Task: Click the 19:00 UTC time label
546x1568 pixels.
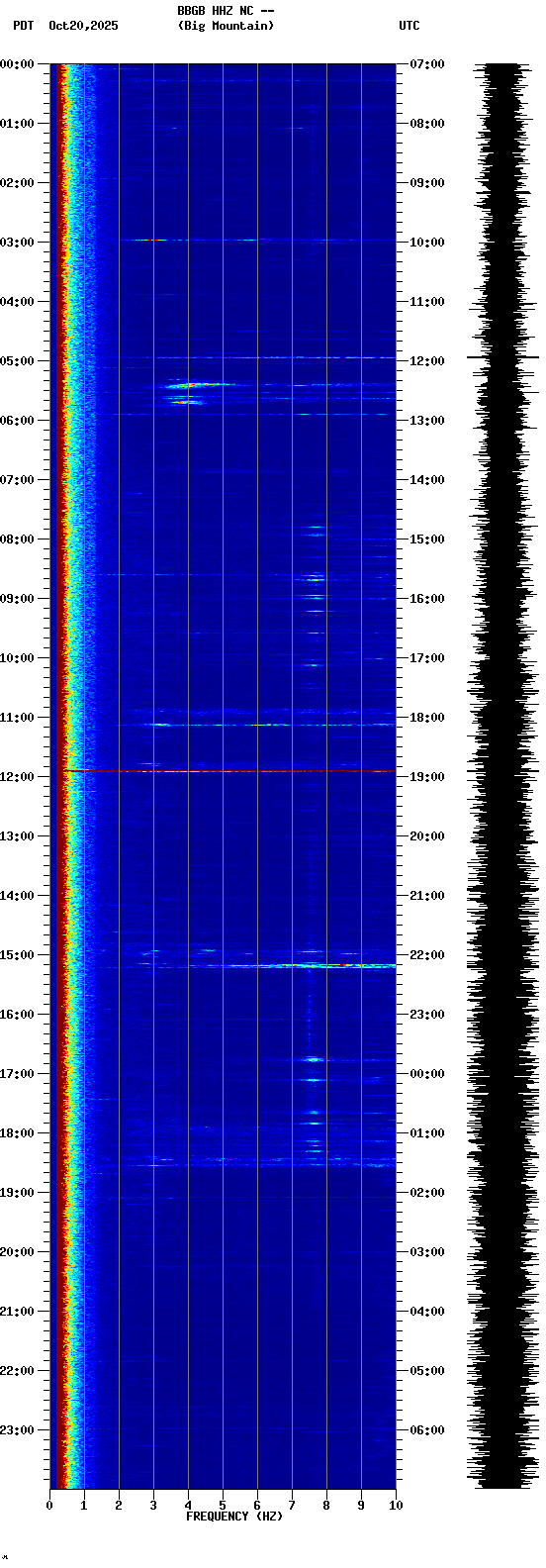Action: 426,777
